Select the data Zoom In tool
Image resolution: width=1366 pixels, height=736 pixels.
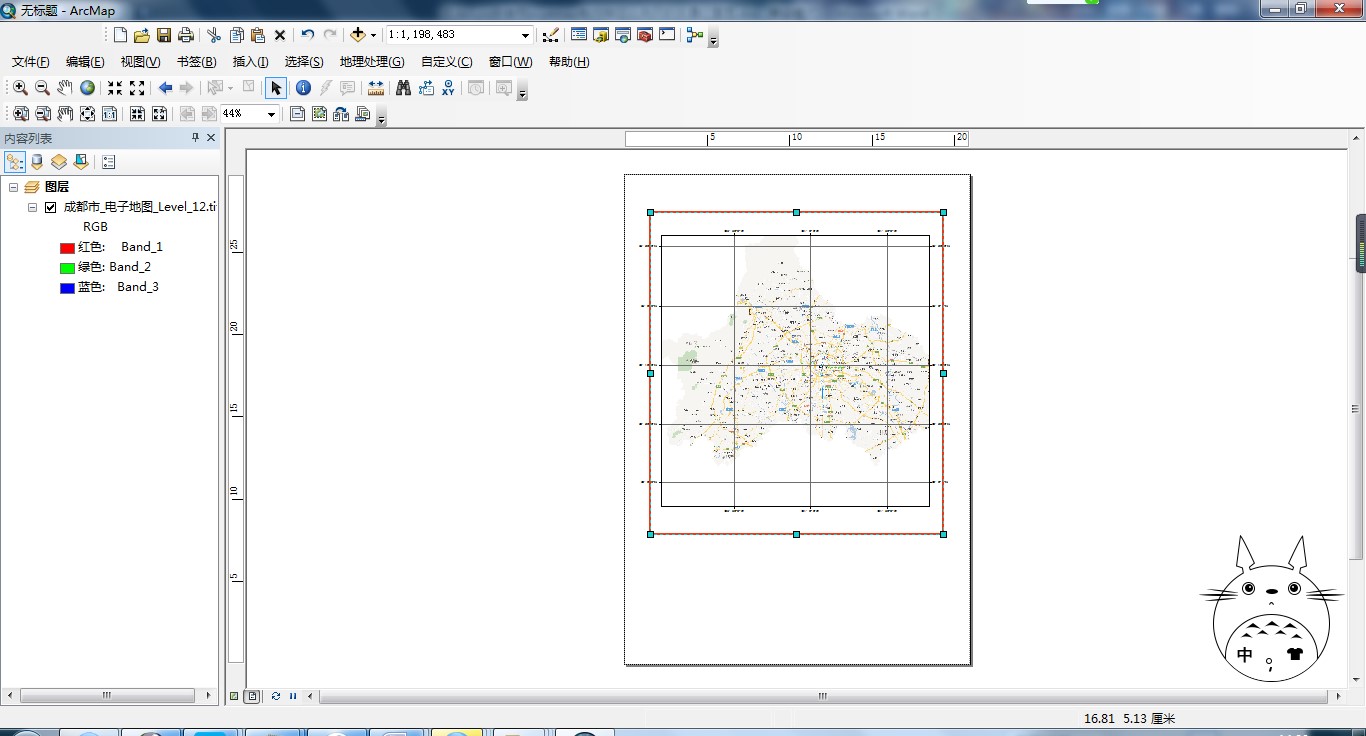click(20, 88)
